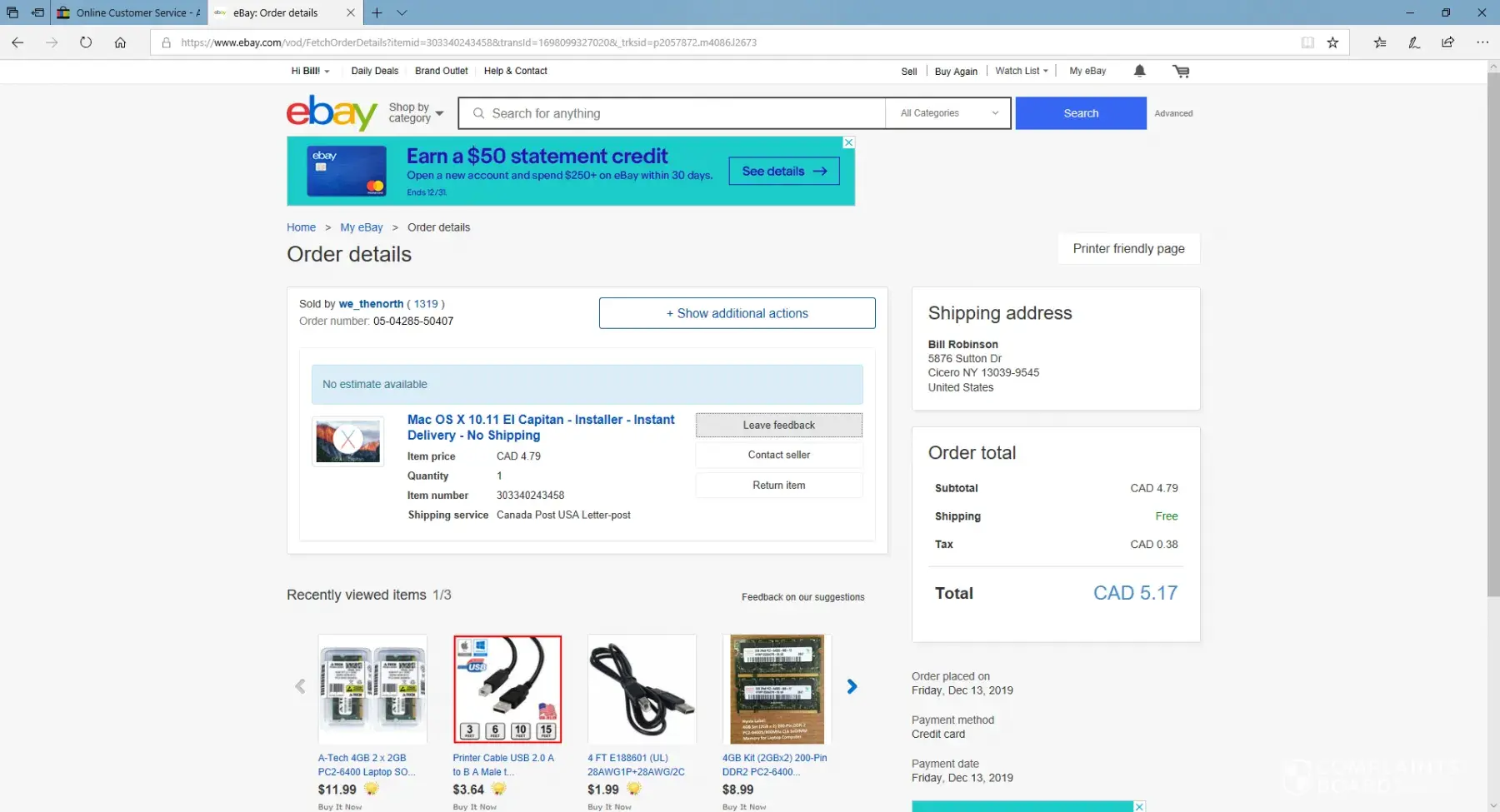Open the Printer friendly page
The width and height of the screenshot is (1500, 812).
tap(1128, 248)
